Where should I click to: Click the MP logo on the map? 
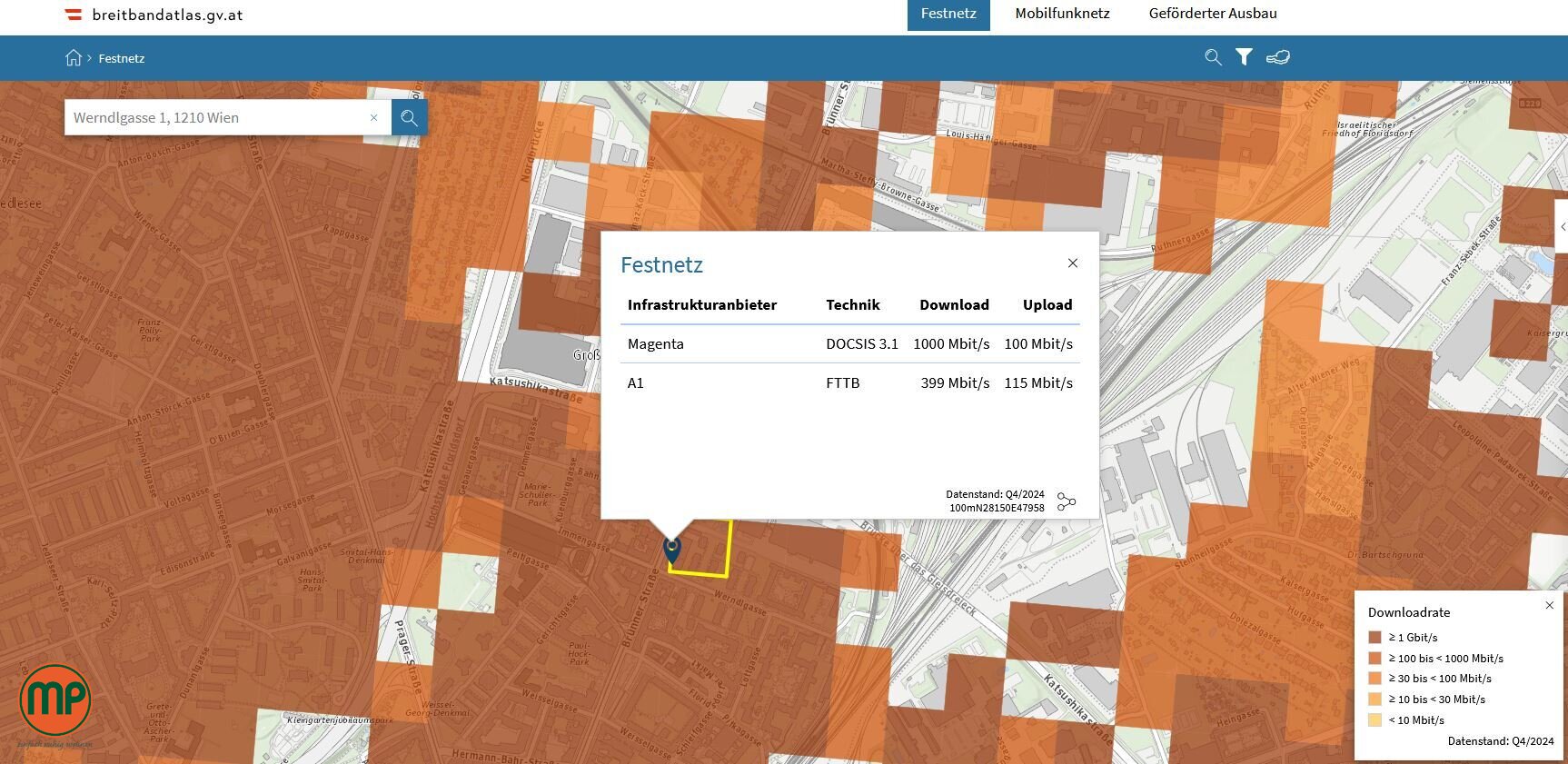pos(55,700)
